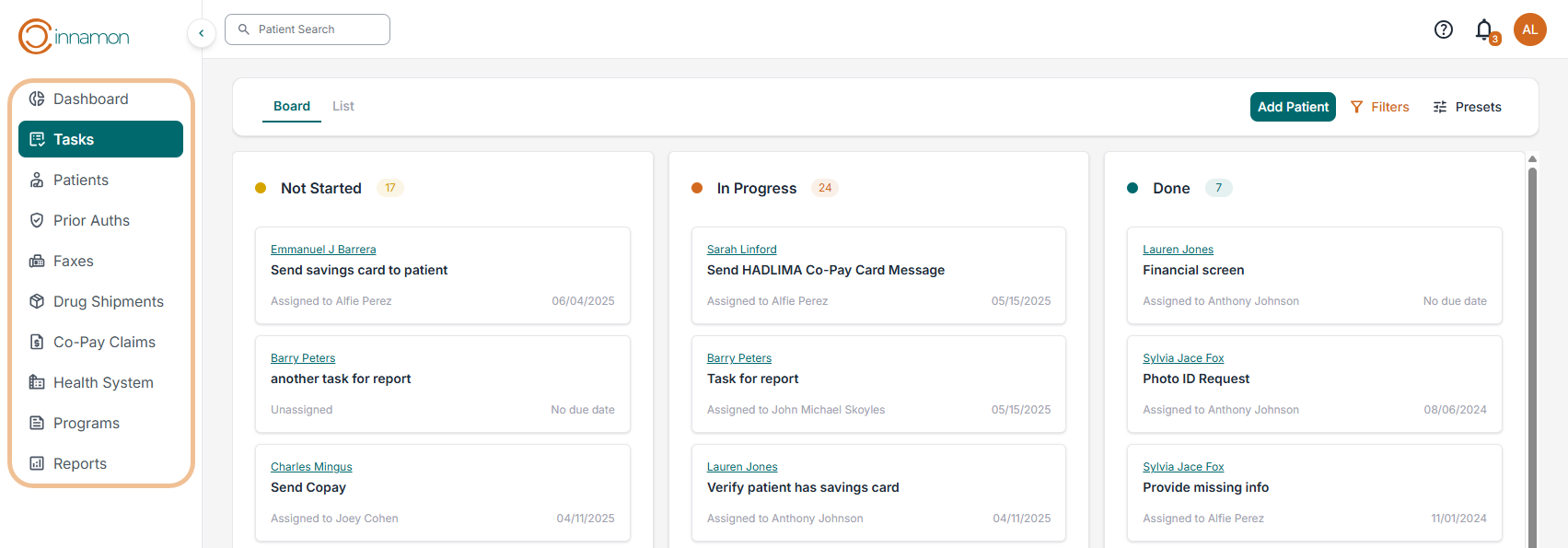
Task: Click the board's vertical scrollbar
Action: pos(1532,350)
